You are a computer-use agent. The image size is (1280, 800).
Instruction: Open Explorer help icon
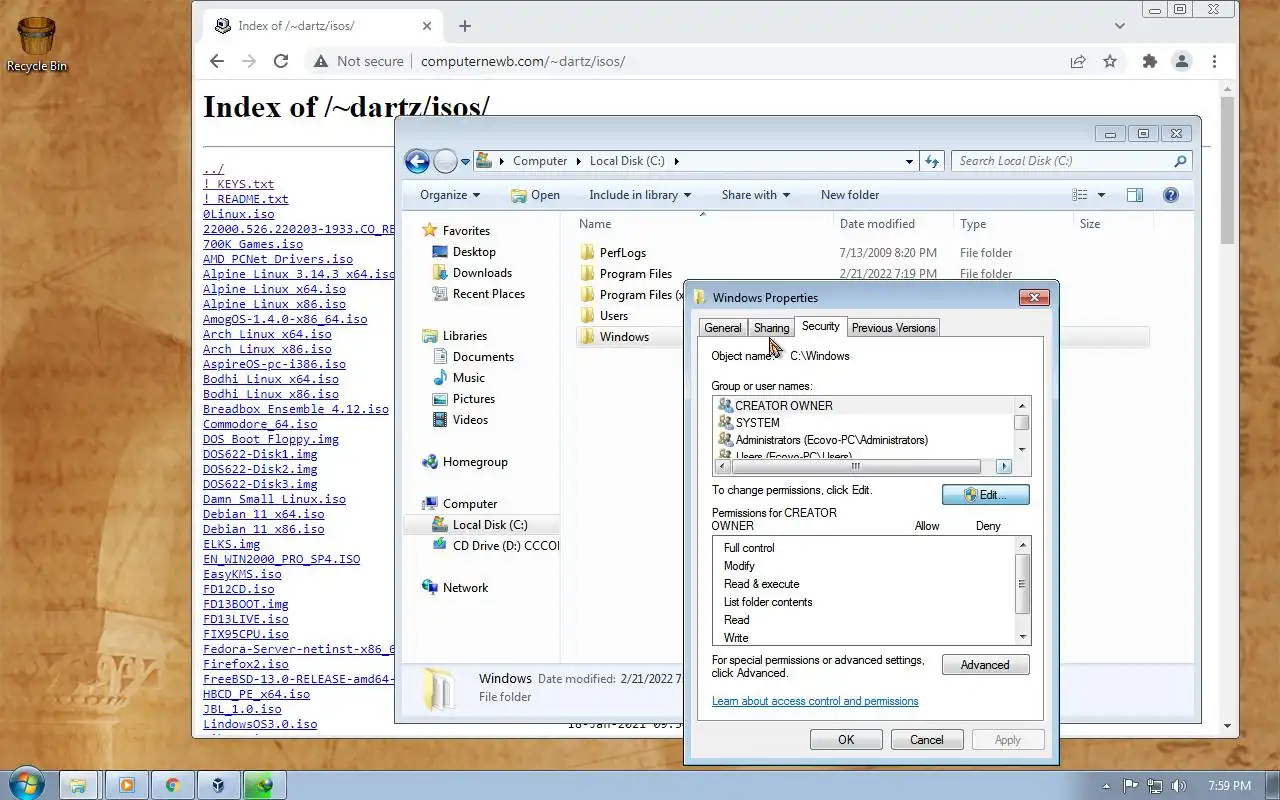coord(1171,195)
